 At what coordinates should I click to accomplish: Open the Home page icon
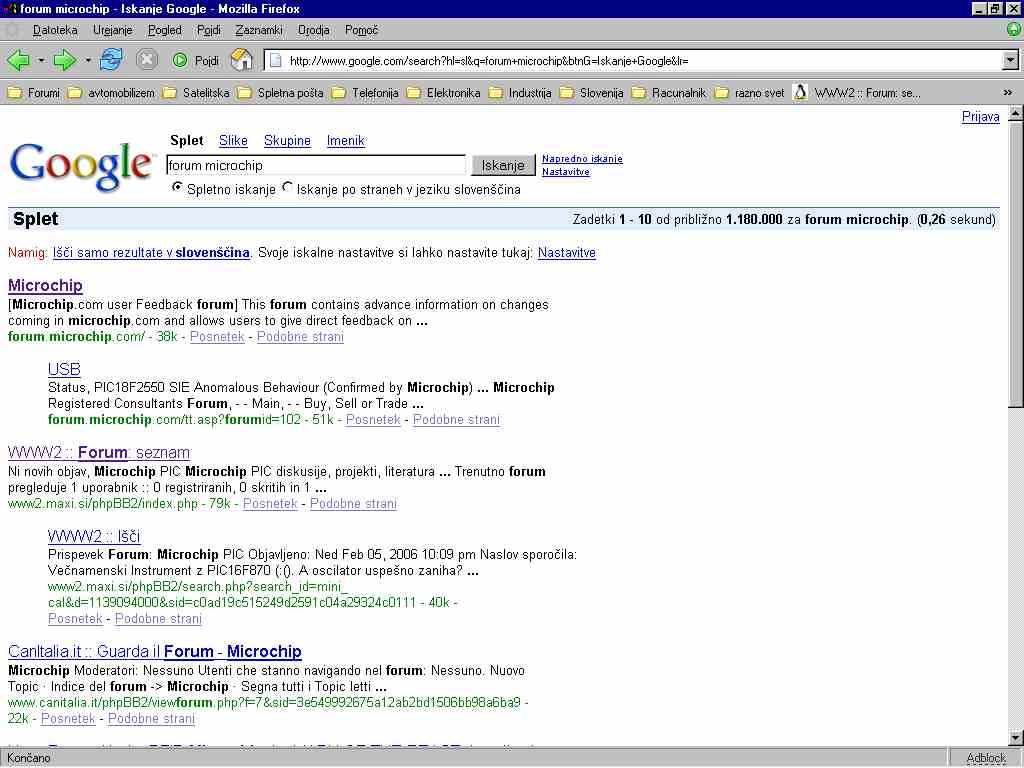tap(242, 60)
